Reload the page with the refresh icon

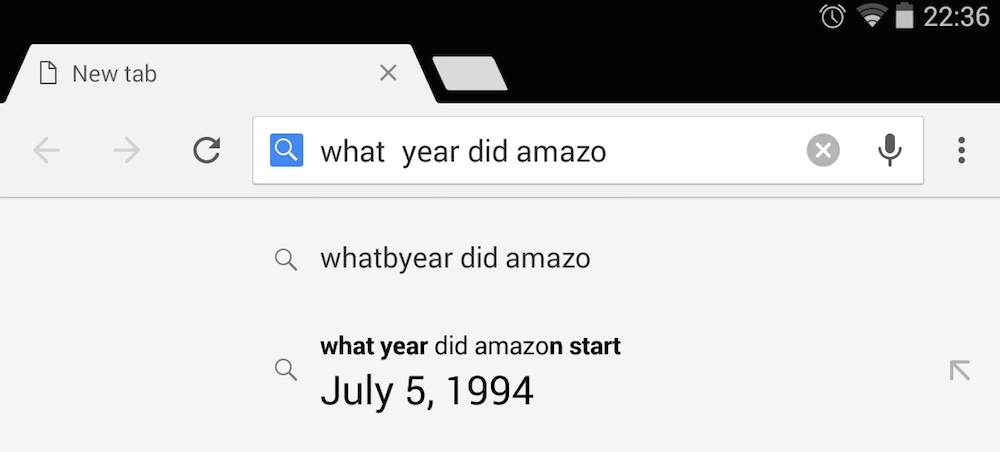pyautogui.click(x=206, y=151)
